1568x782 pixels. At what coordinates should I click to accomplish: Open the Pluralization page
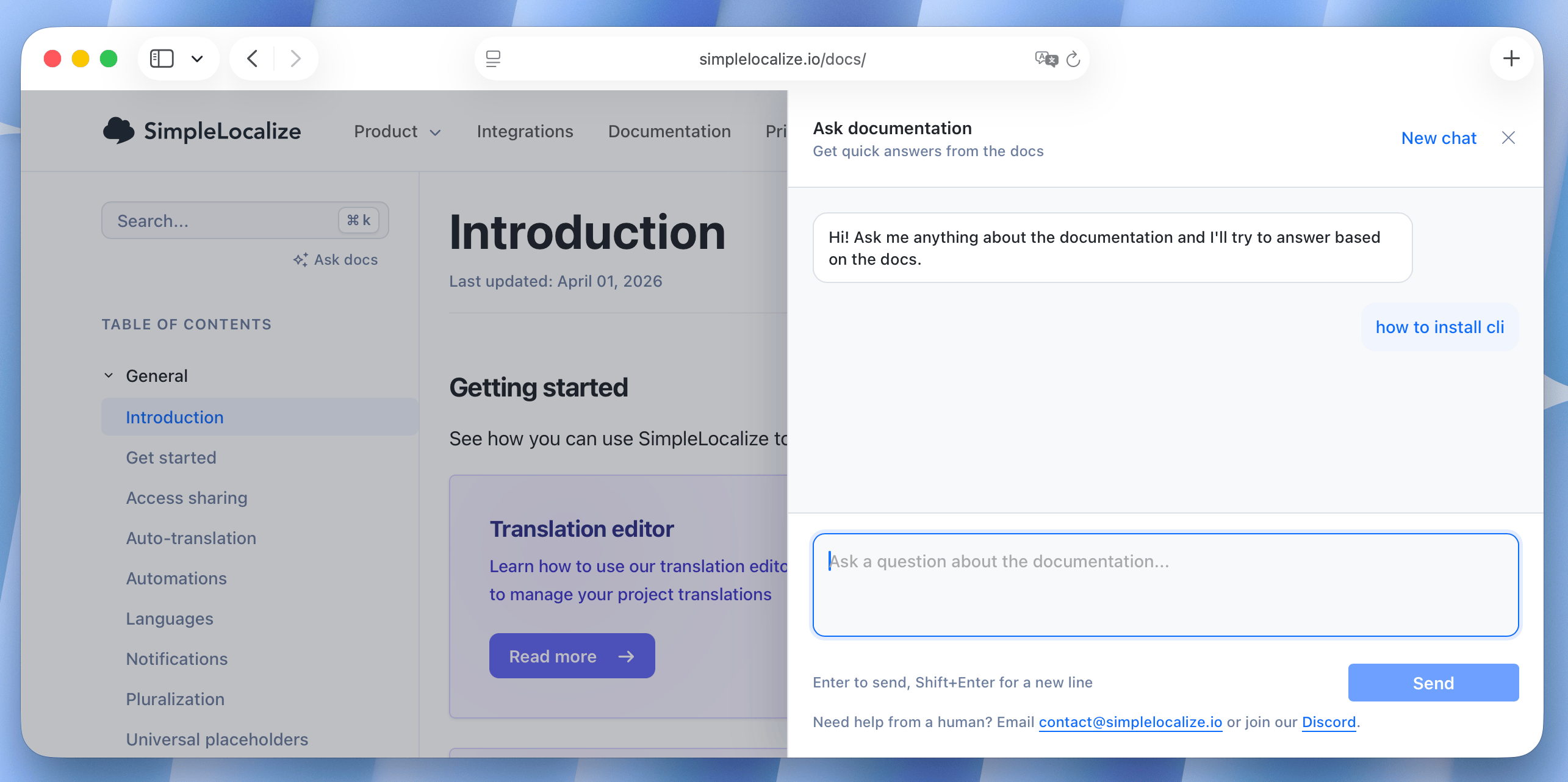pyautogui.click(x=175, y=699)
